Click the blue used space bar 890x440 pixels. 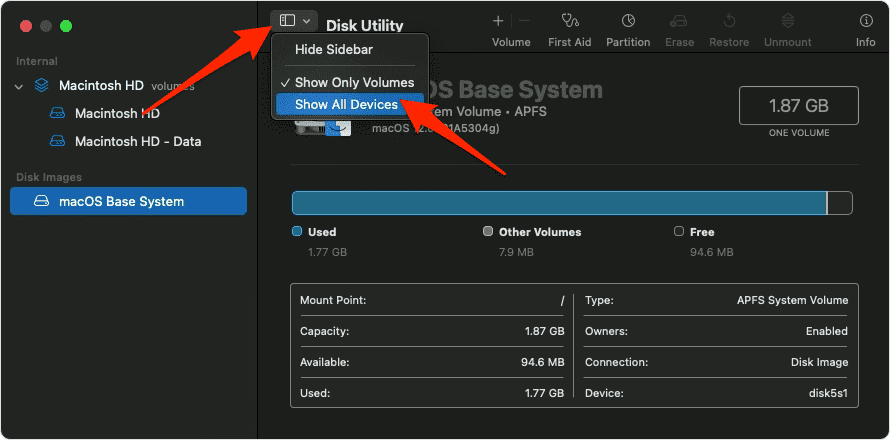pyautogui.click(x=558, y=203)
